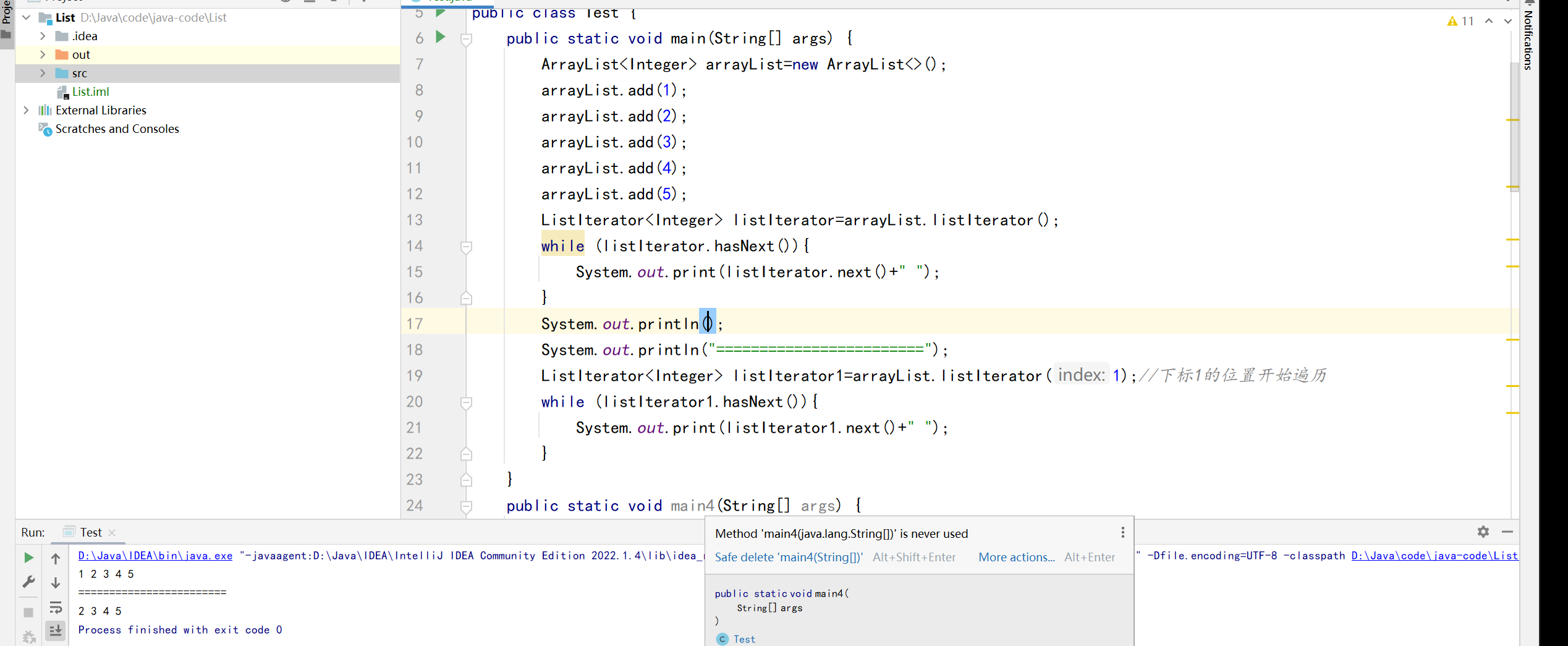Click the down stack trace arrow

click(x=56, y=583)
